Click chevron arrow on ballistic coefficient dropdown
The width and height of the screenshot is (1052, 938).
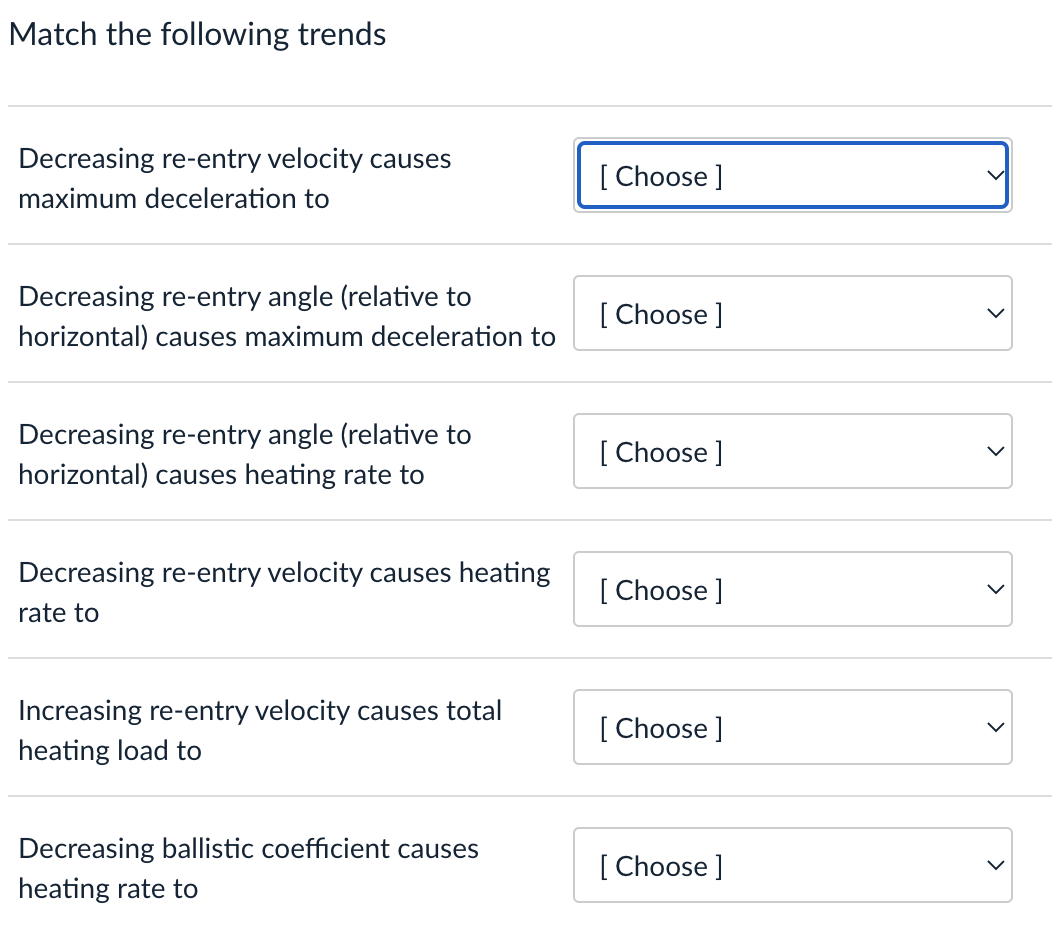click(993, 866)
